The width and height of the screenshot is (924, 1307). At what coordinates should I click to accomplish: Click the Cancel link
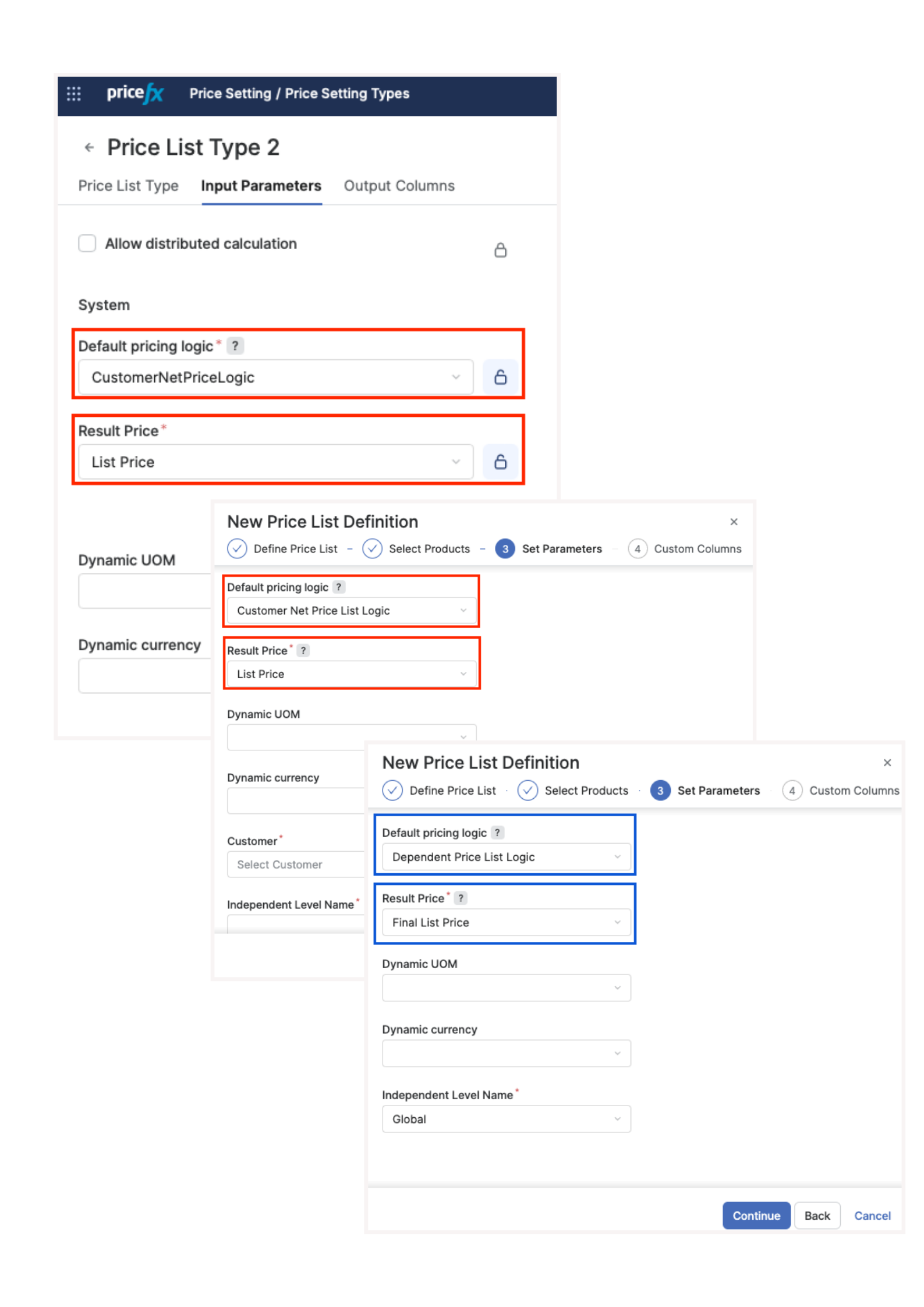pyautogui.click(x=872, y=1216)
